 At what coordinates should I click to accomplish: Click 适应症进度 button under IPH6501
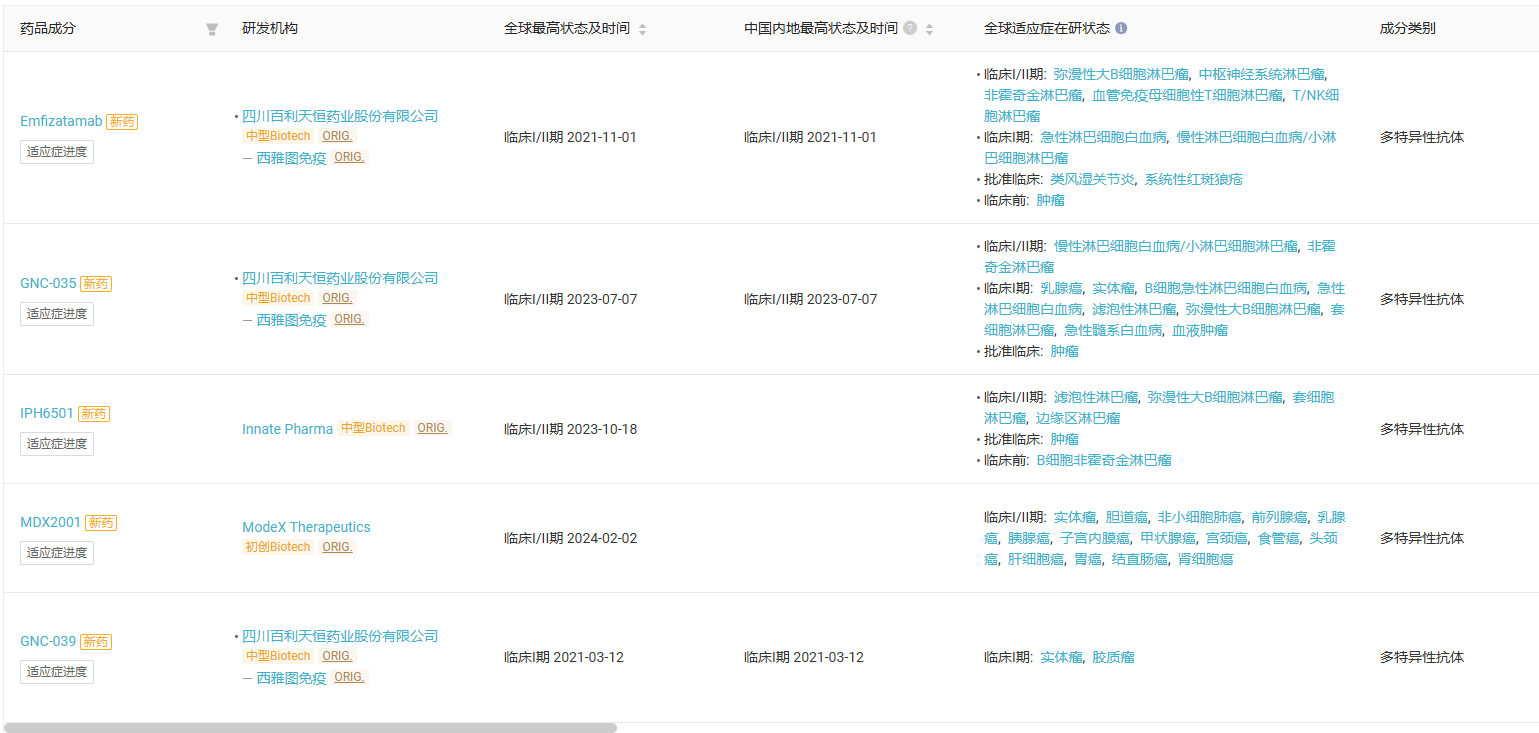click(57, 444)
